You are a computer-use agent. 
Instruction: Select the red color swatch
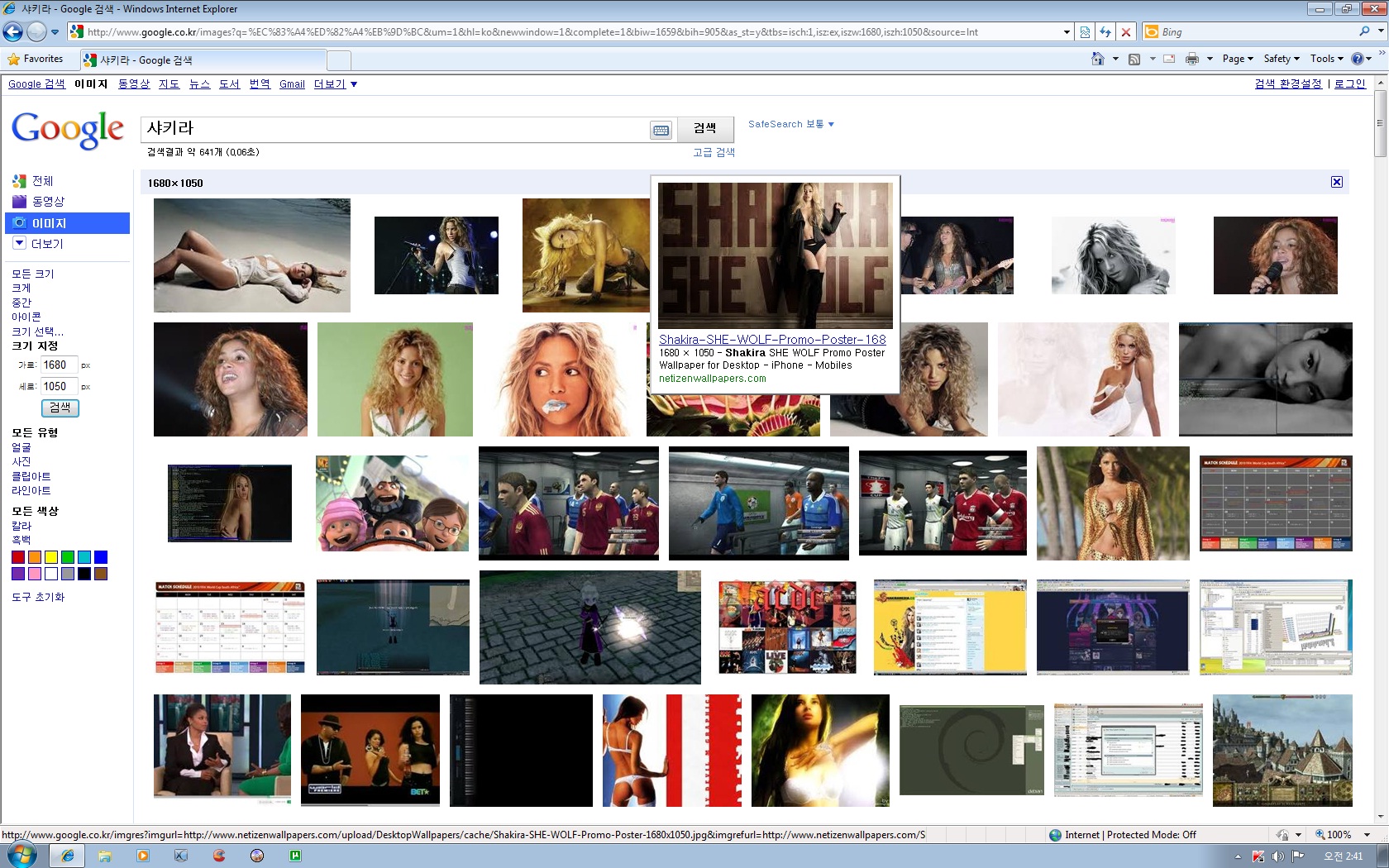(18, 557)
